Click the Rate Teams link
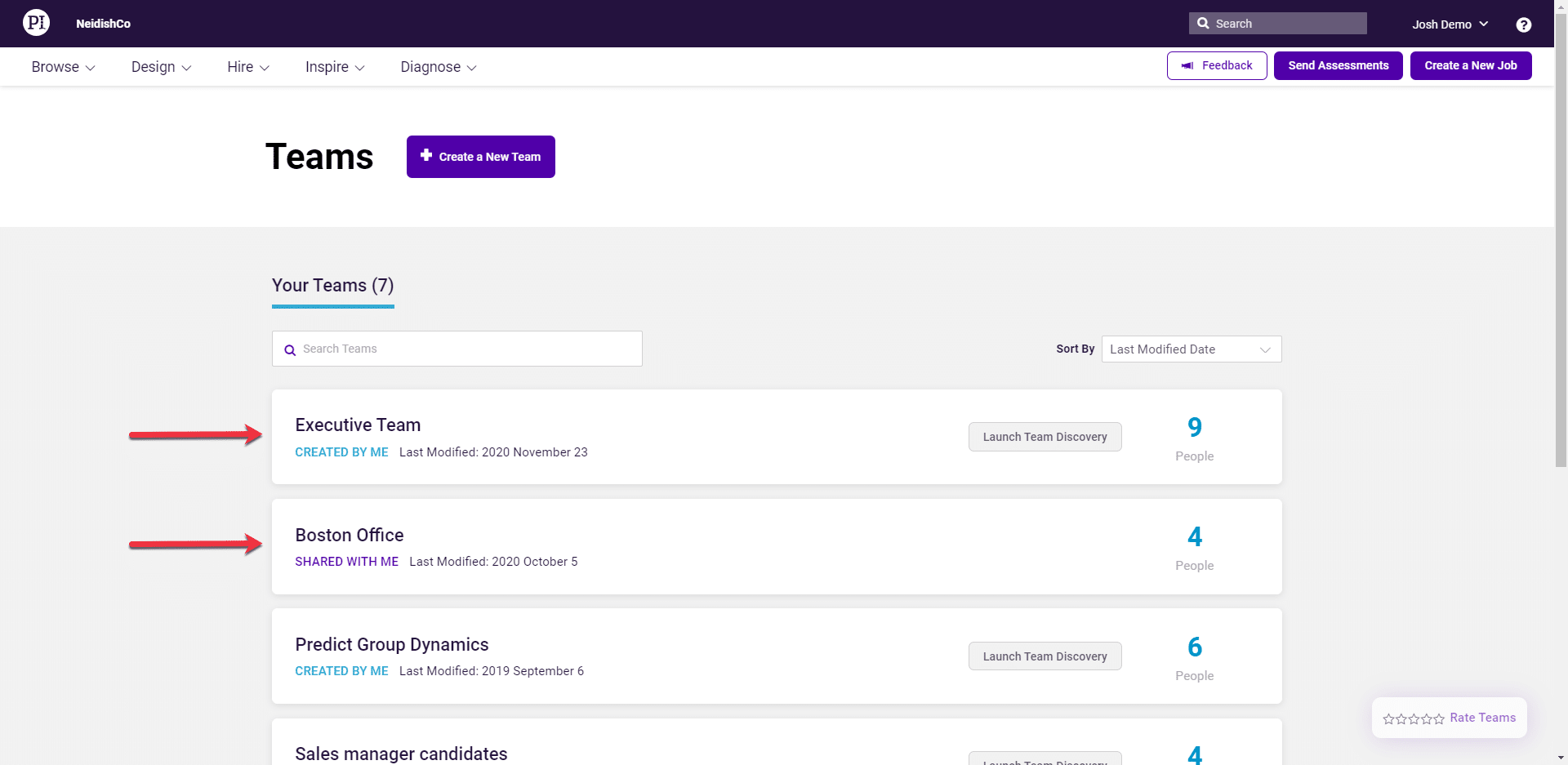1568x765 pixels. [1482, 718]
